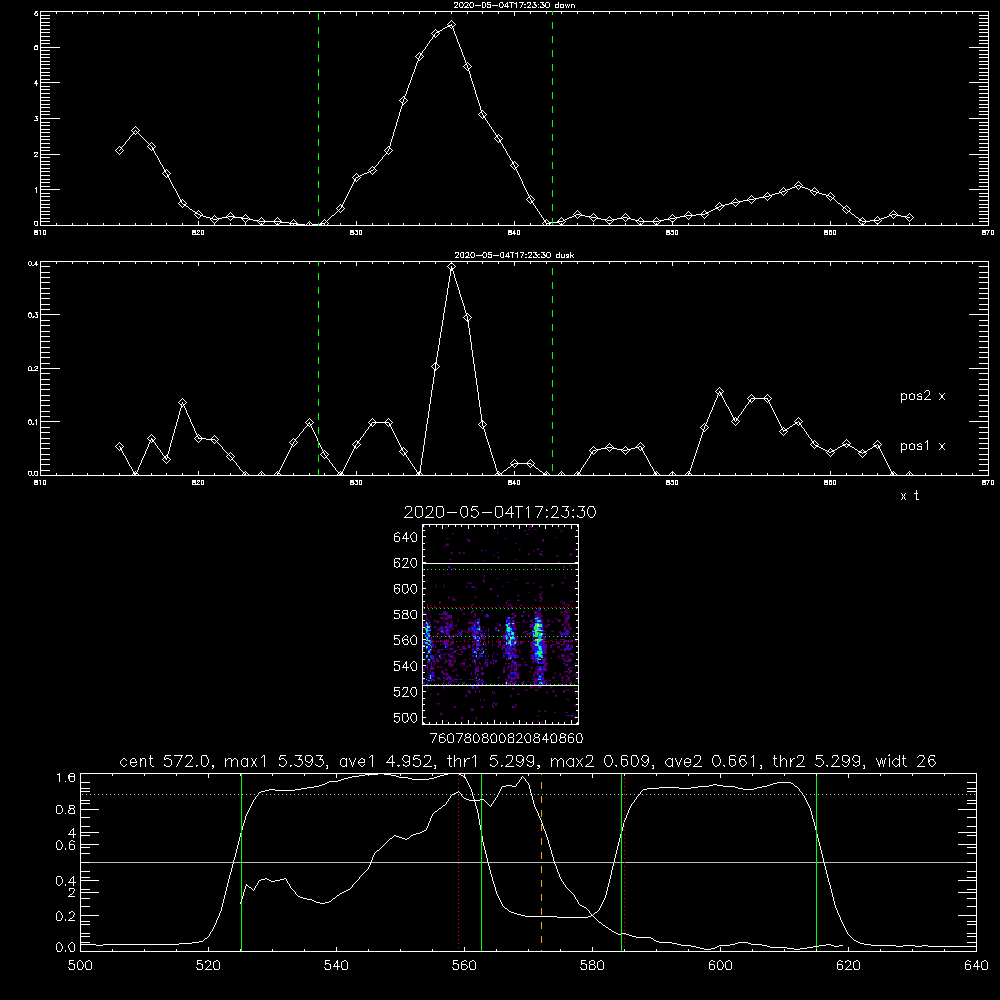Click the spectrogram's large '2020-05-04T17:23:30' title
The width and height of the screenshot is (1000, 1000).
click(500, 512)
